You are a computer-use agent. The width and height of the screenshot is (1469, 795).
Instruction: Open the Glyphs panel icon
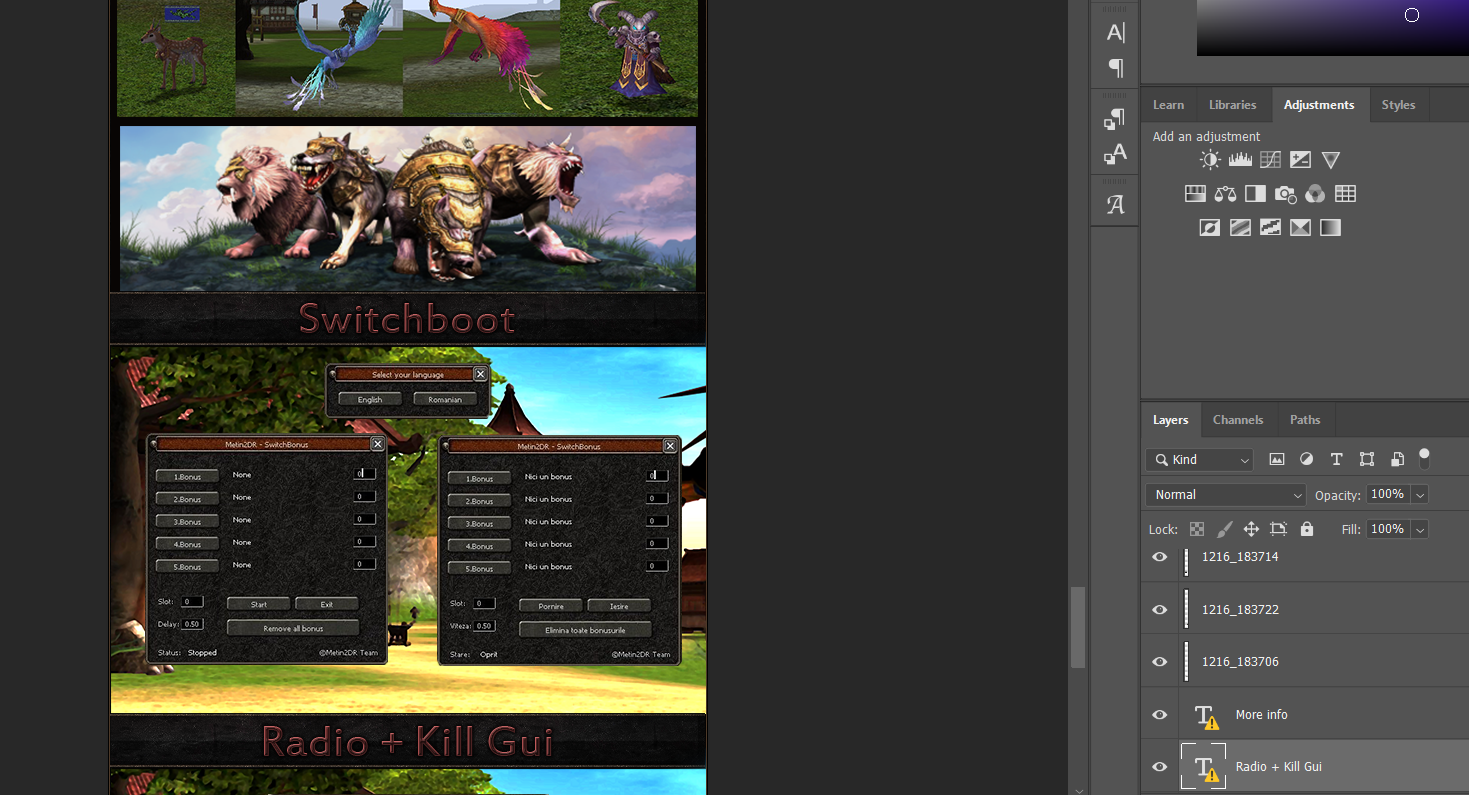(x=1115, y=204)
